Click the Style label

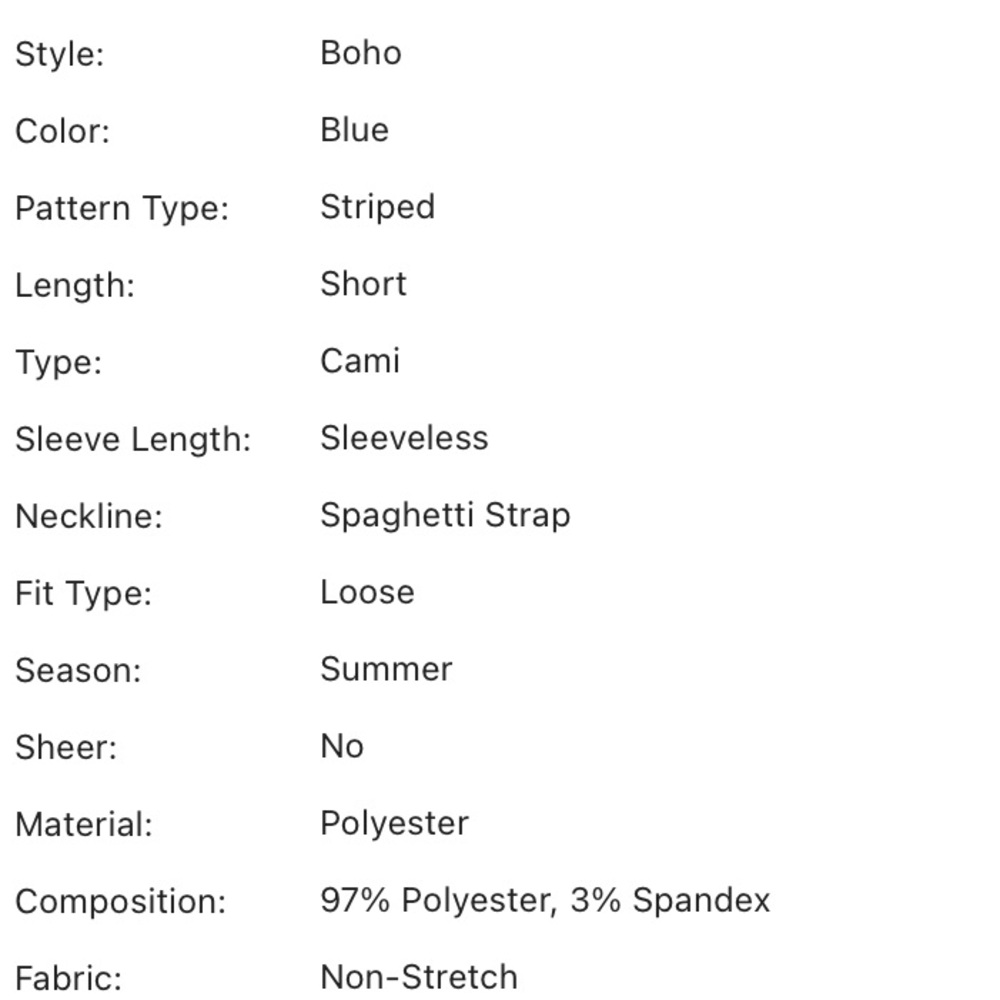coord(59,54)
